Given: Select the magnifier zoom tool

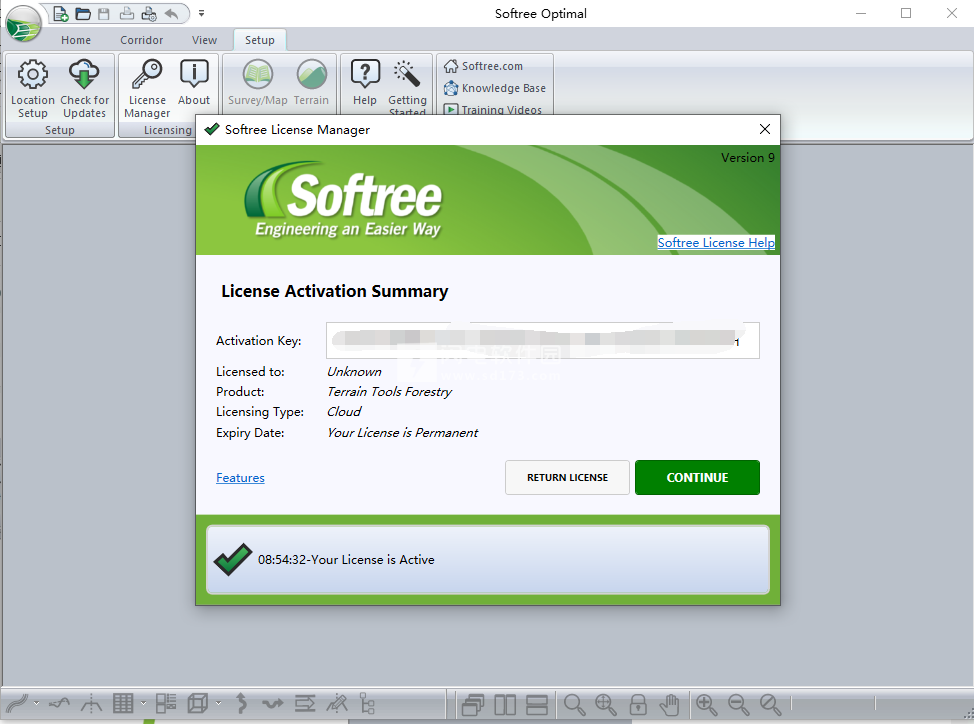Looking at the screenshot, I should [x=574, y=705].
